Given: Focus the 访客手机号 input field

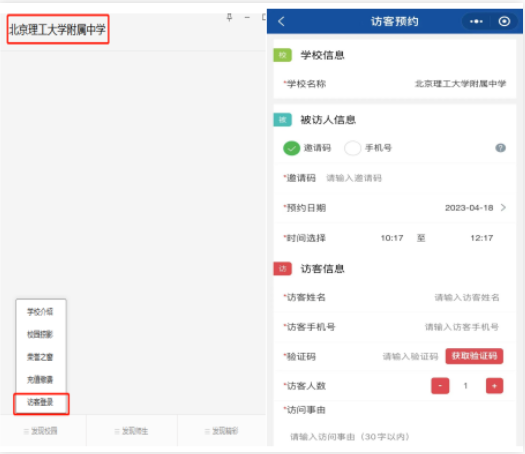Looking at the screenshot, I should [462, 327].
